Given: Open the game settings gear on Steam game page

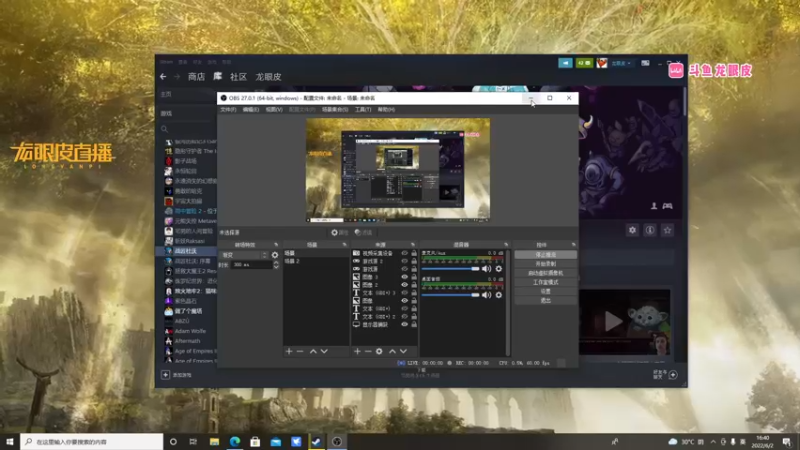Looking at the screenshot, I should click(632, 230).
